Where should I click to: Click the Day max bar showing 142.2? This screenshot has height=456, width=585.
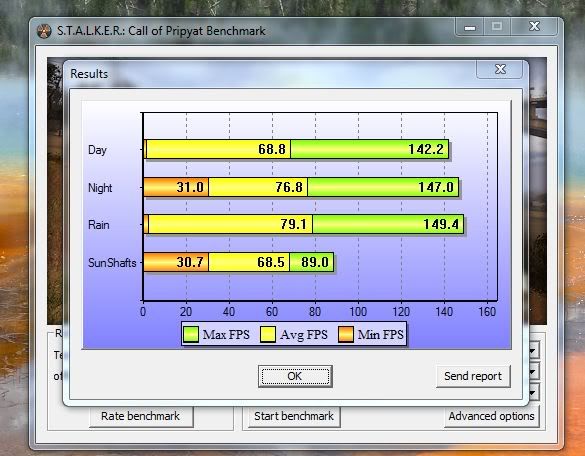(370, 149)
